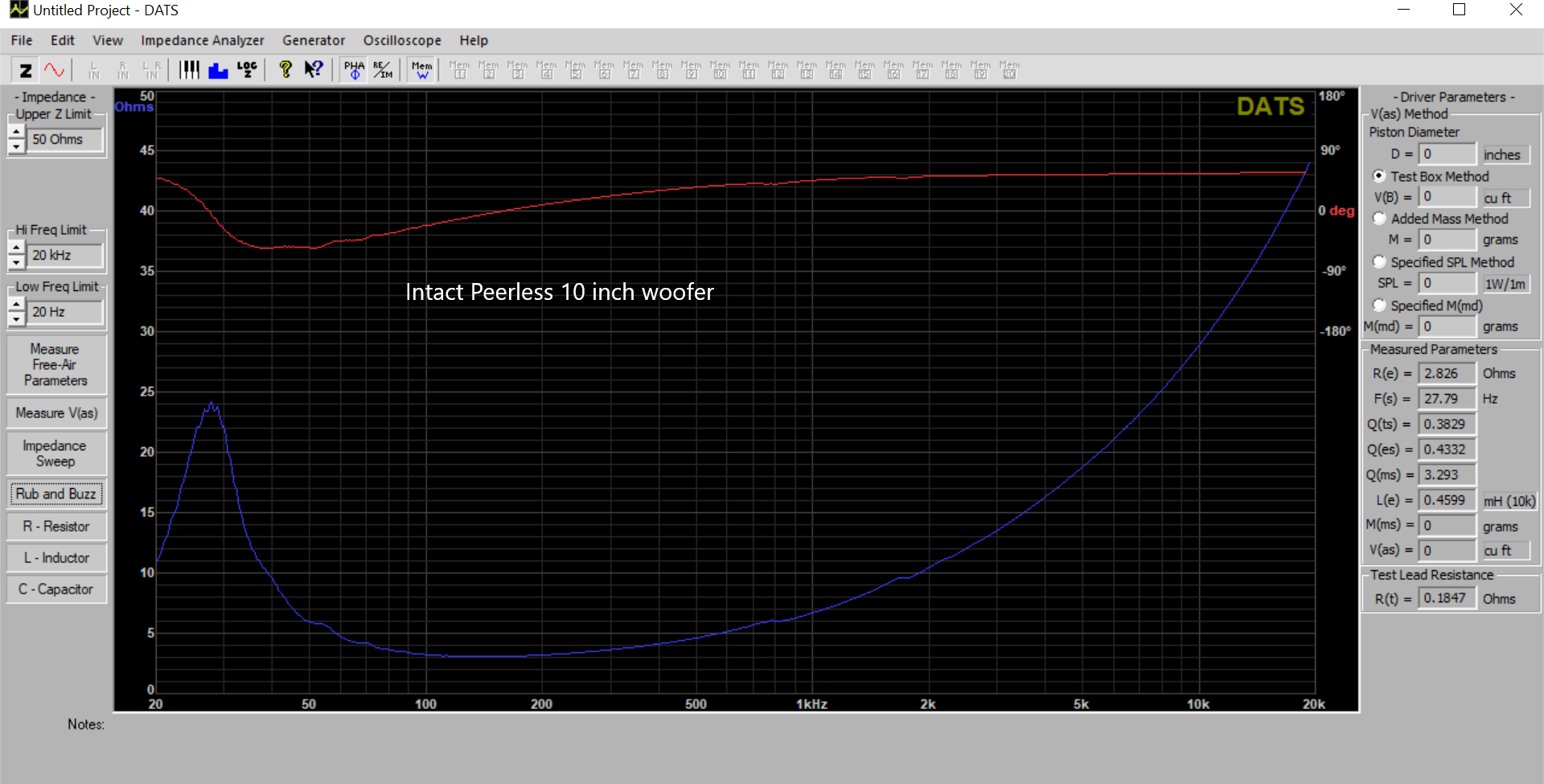The width and height of the screenshot is (1544, 784).
Task: Click the Measure V(as) button
Action: 56,413
